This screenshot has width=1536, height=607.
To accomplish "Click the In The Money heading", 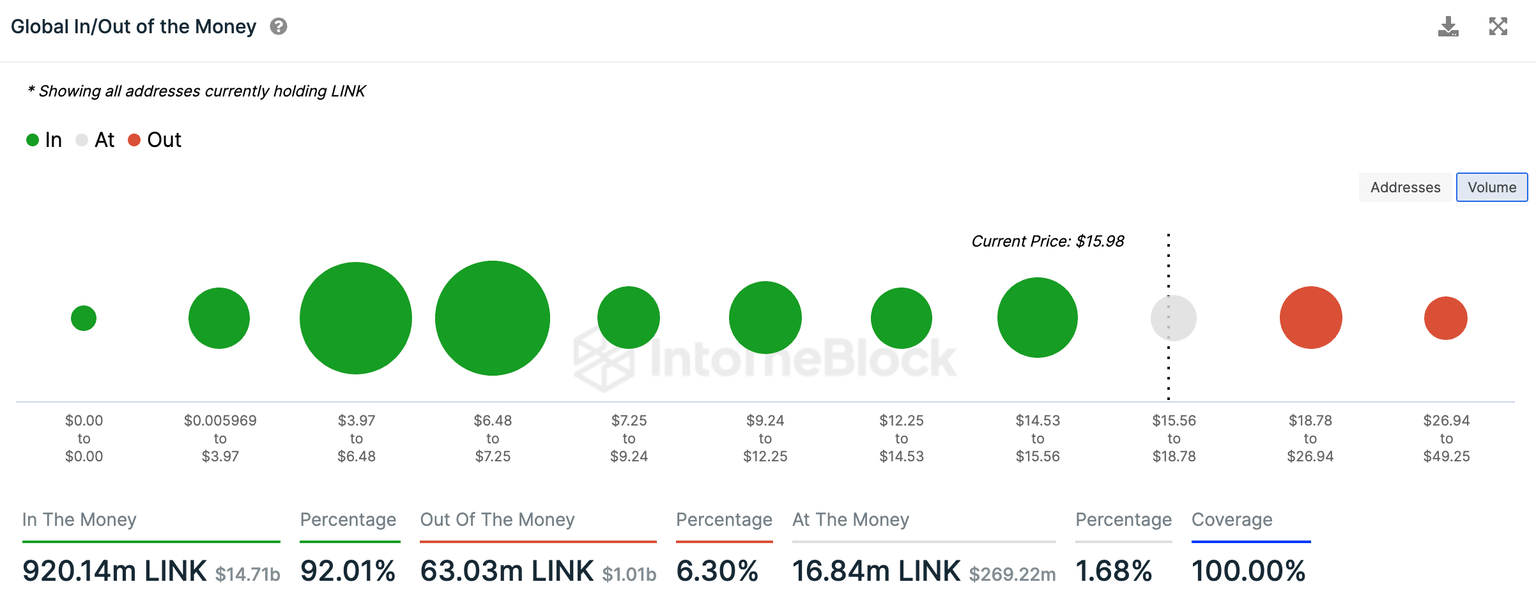I will pyautogui.click(x=79, y=520).
